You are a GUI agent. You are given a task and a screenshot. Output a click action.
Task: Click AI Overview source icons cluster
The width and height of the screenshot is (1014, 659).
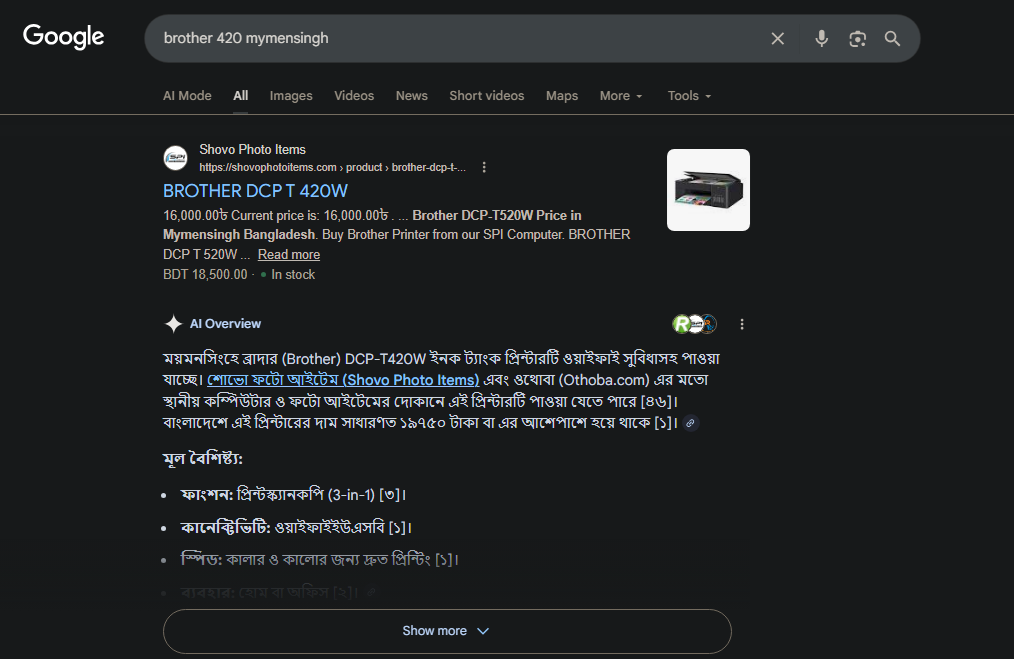tap(695, 324)
